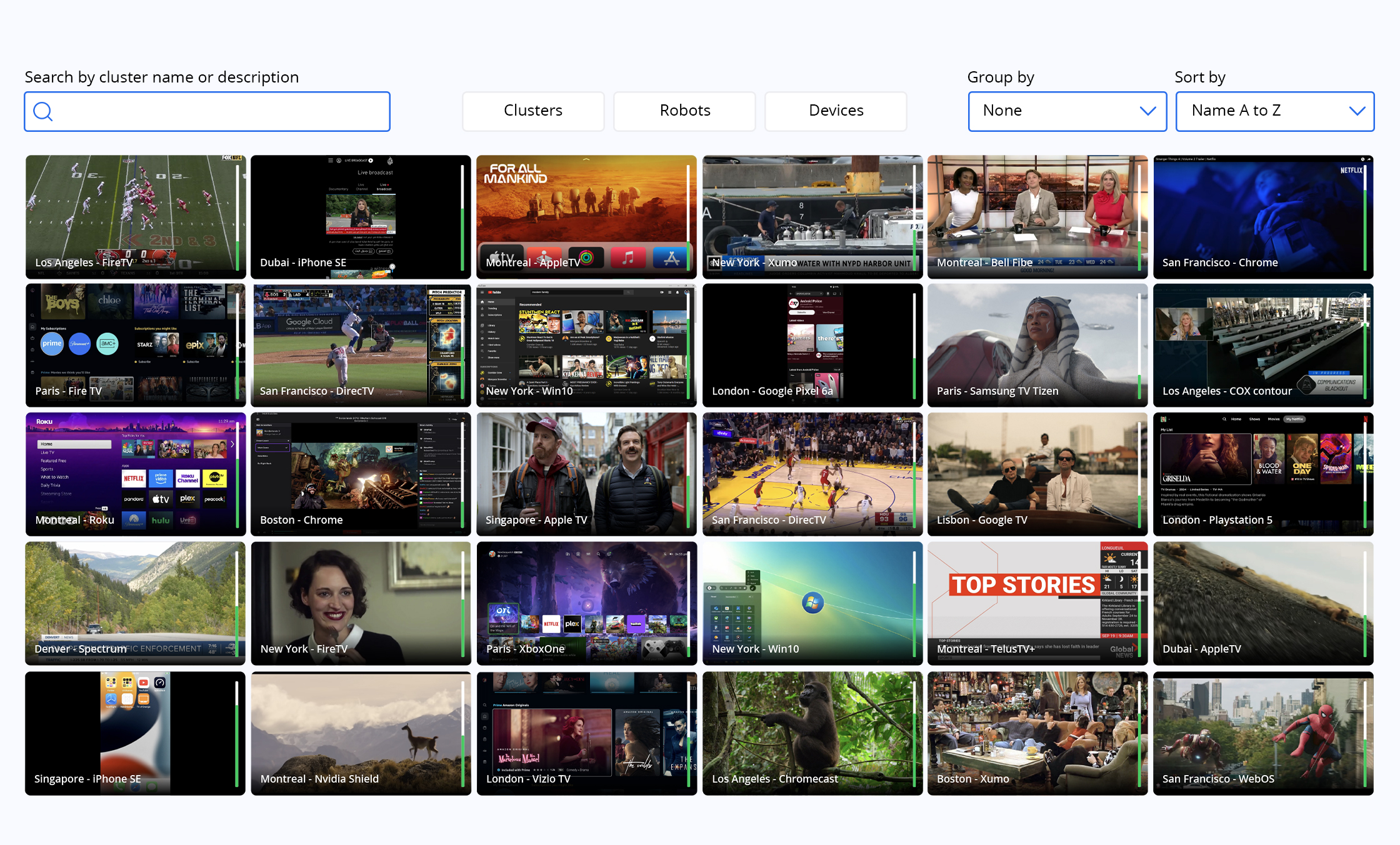Select the Montreal - AppleTV device tile
The image size is (1400, 845).
[586, 216]
